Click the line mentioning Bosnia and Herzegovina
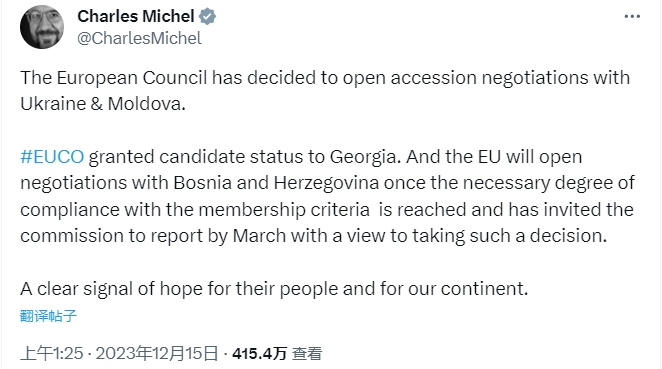Screen dimensions: 662x369 pyautogui.click(x=327, y=183)
